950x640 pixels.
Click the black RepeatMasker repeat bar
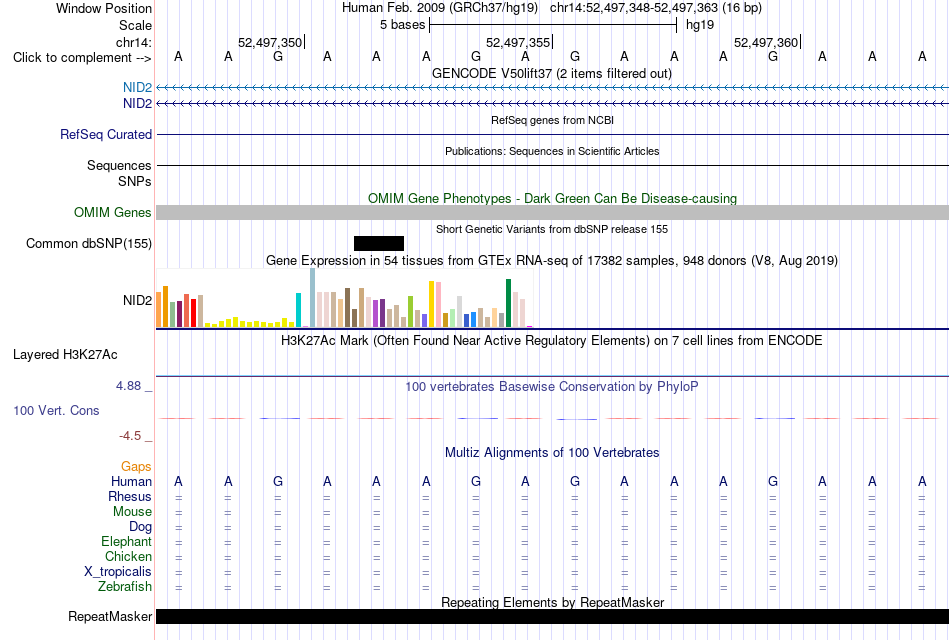(553, 616)
